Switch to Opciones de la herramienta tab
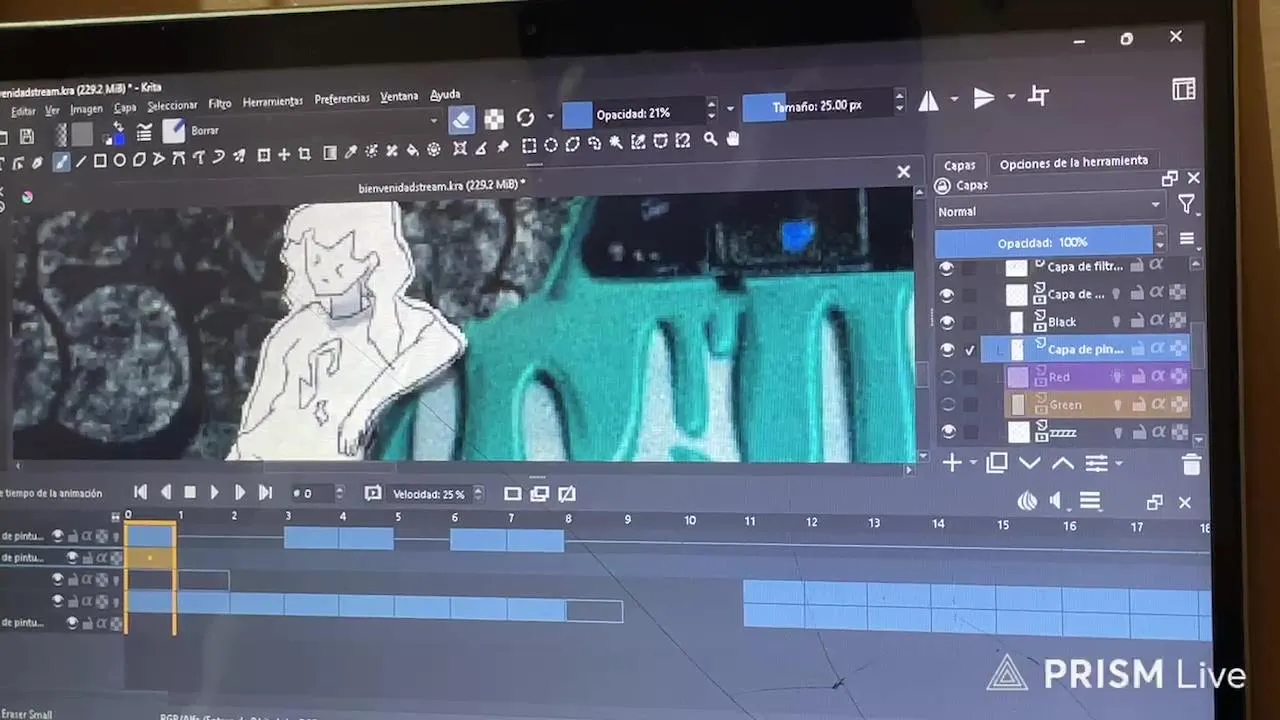 [x=1073, y=163]
